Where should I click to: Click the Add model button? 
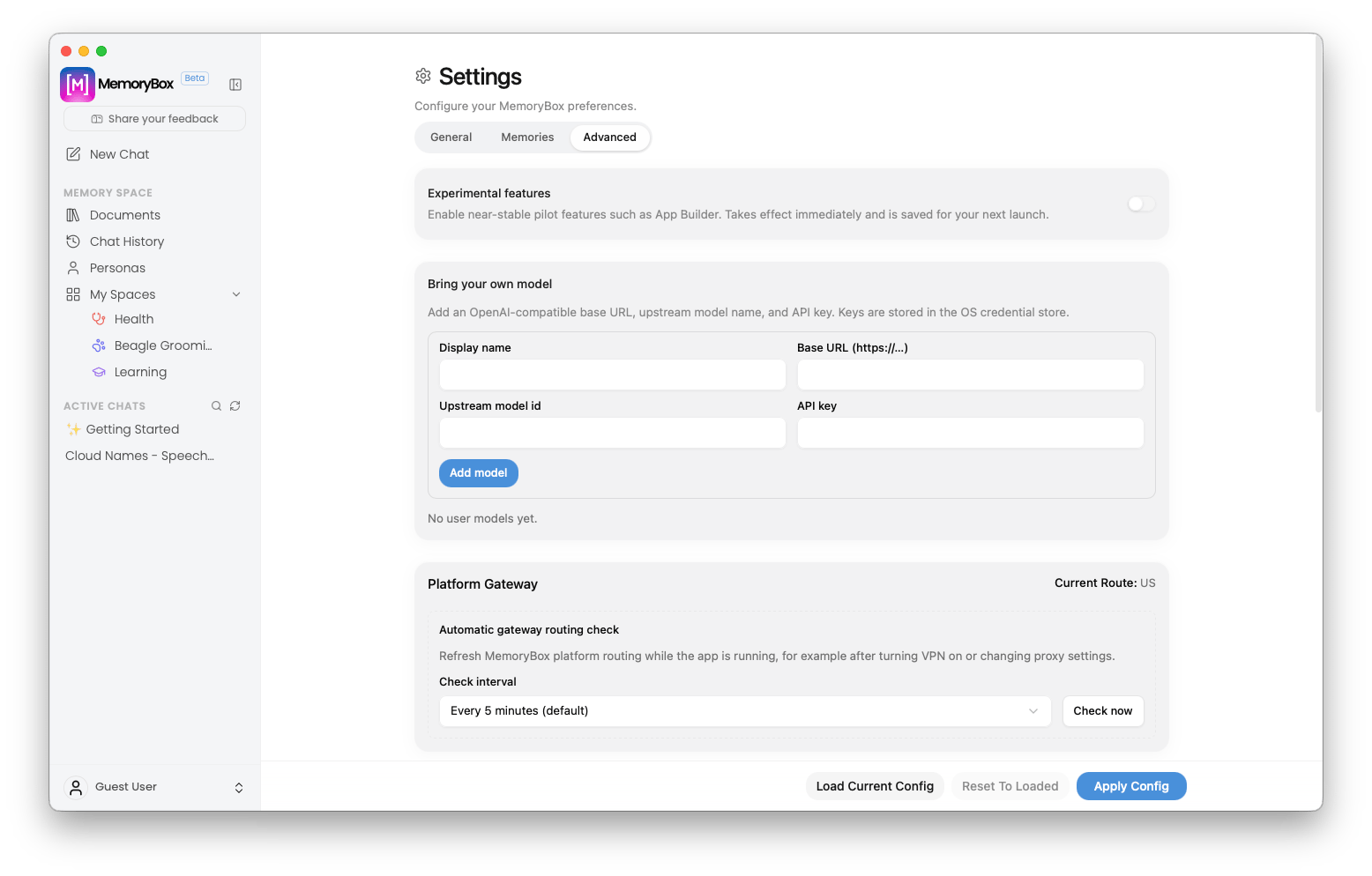point(479,473)
